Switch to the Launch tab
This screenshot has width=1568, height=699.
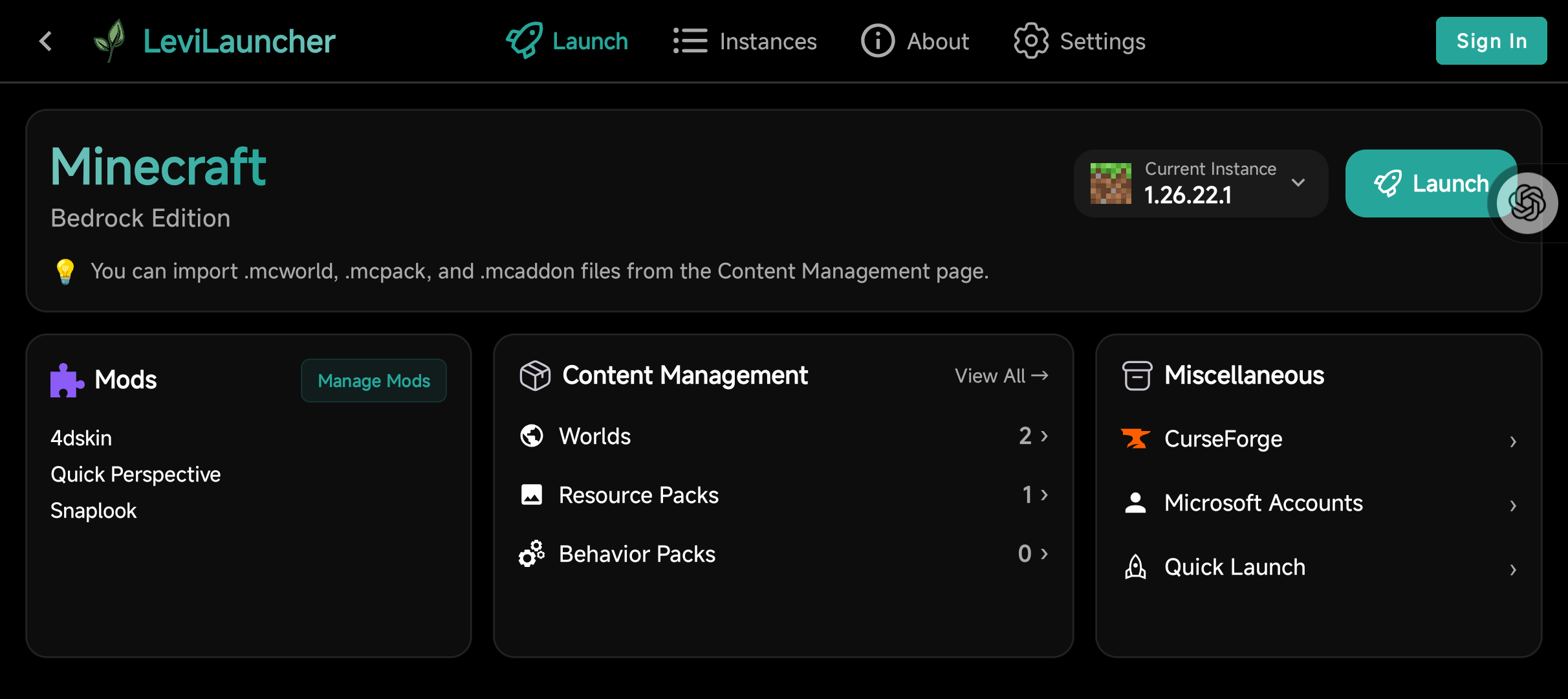[x=567, y=41]
